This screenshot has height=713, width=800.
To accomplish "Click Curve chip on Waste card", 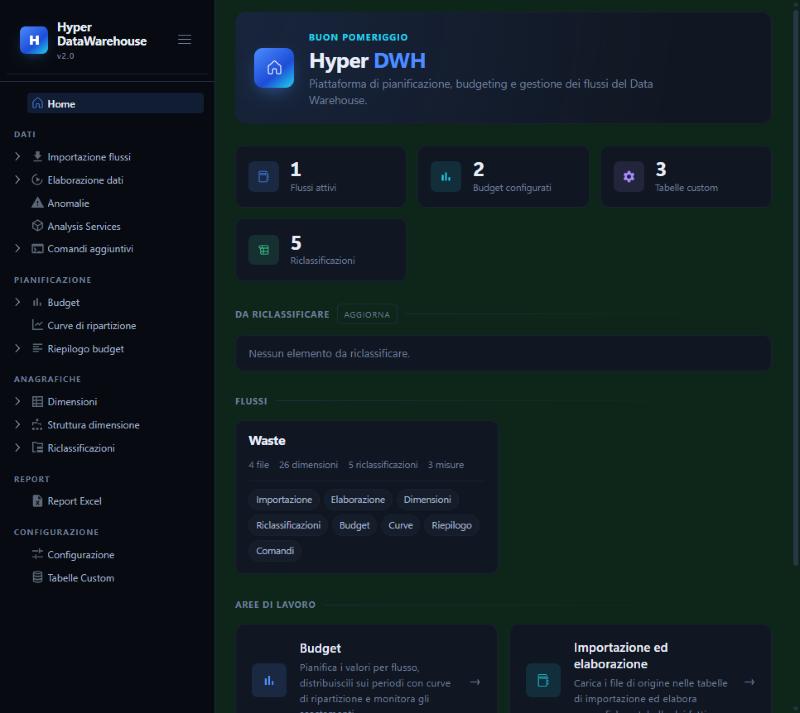I will coord(401,525).
